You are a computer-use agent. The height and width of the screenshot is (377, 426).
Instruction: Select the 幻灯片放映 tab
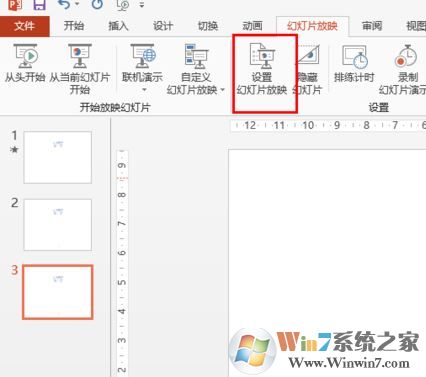click(x=312, y=26)
